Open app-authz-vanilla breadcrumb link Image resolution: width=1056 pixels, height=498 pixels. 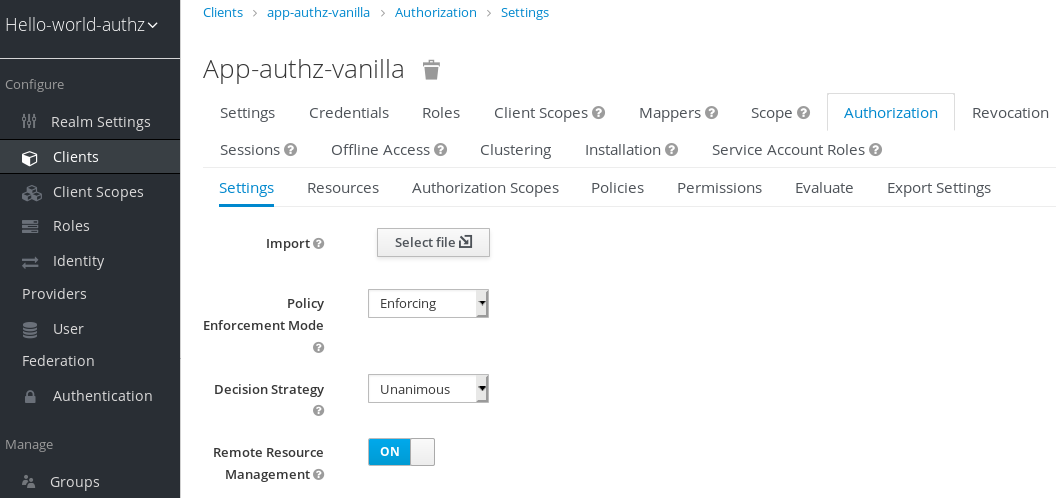pos(318,13)
